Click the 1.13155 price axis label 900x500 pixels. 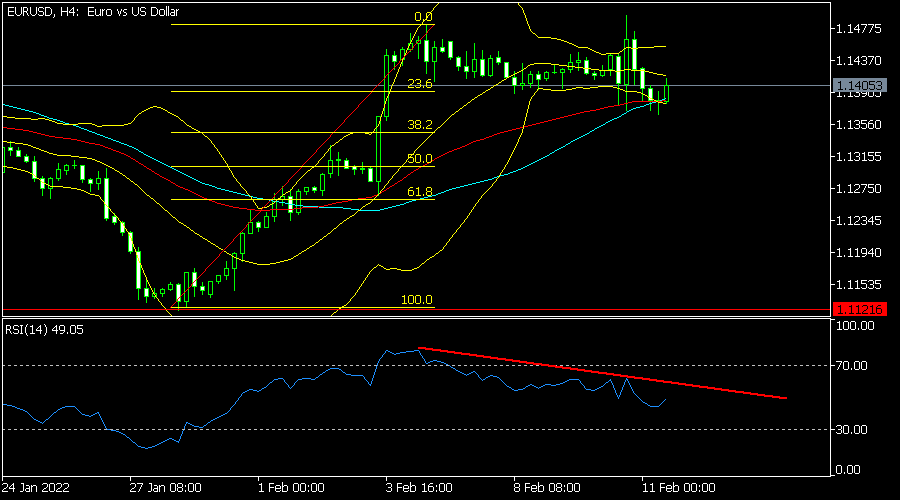pos(859,156)
